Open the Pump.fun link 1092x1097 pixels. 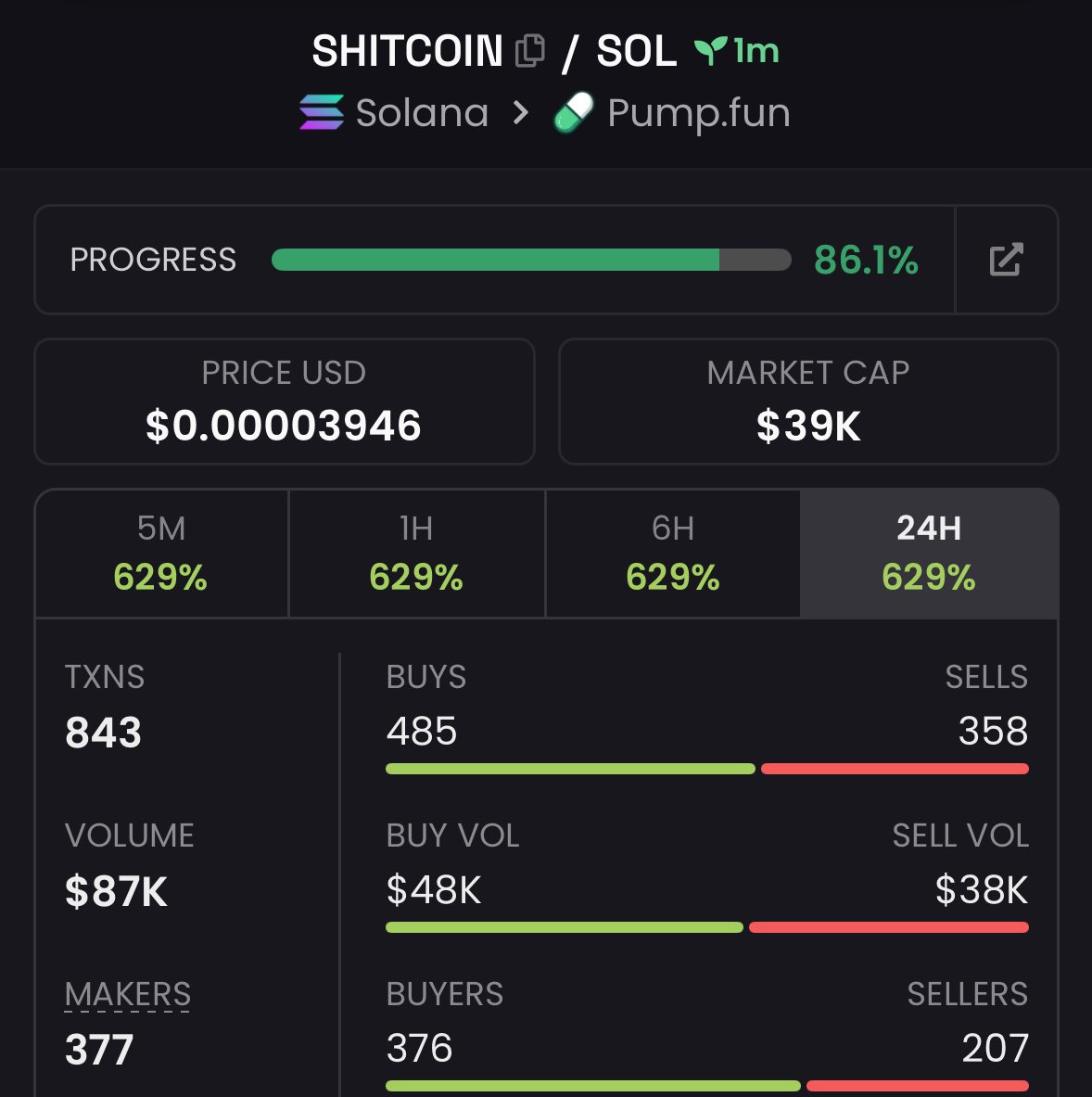click(698, 113)
